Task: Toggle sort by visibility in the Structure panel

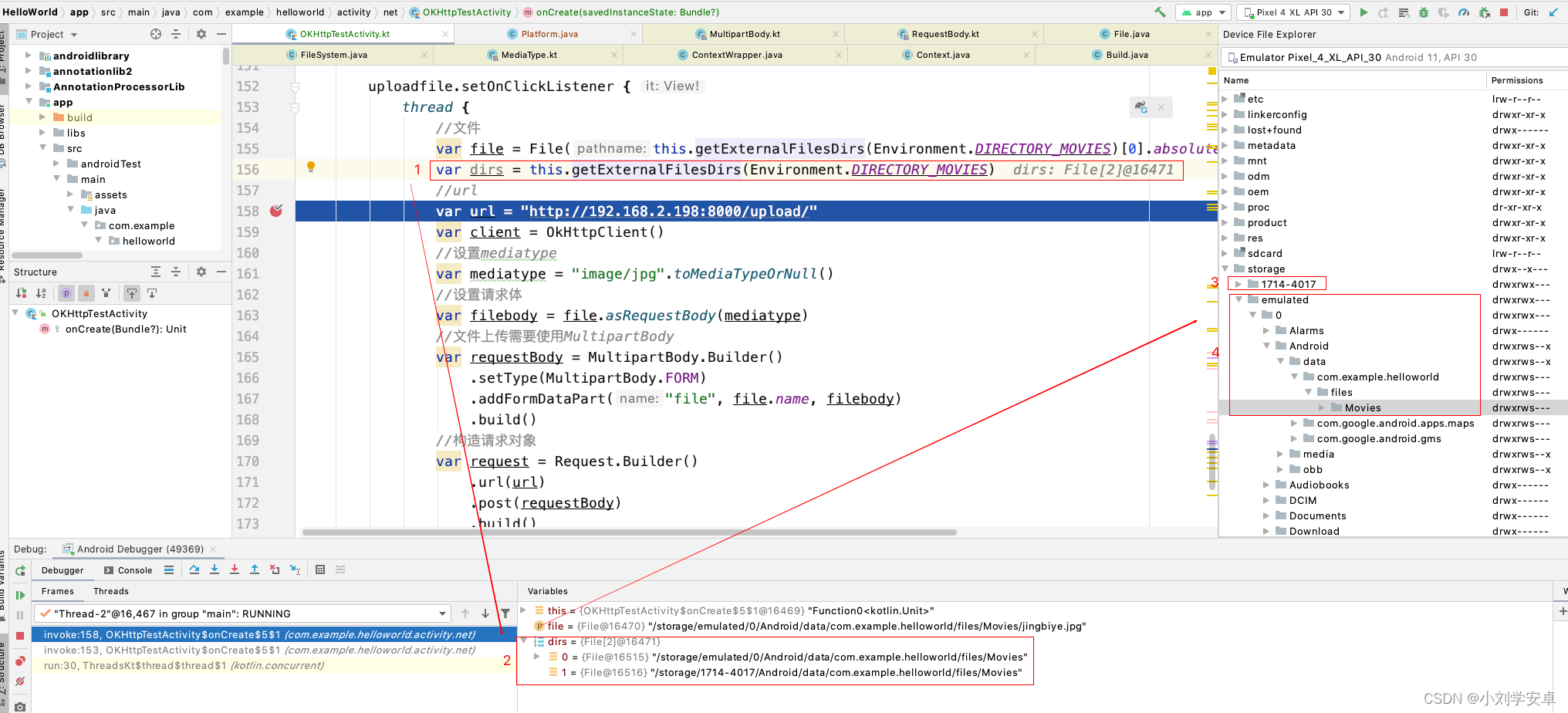Action: click(x=22, y=293)
